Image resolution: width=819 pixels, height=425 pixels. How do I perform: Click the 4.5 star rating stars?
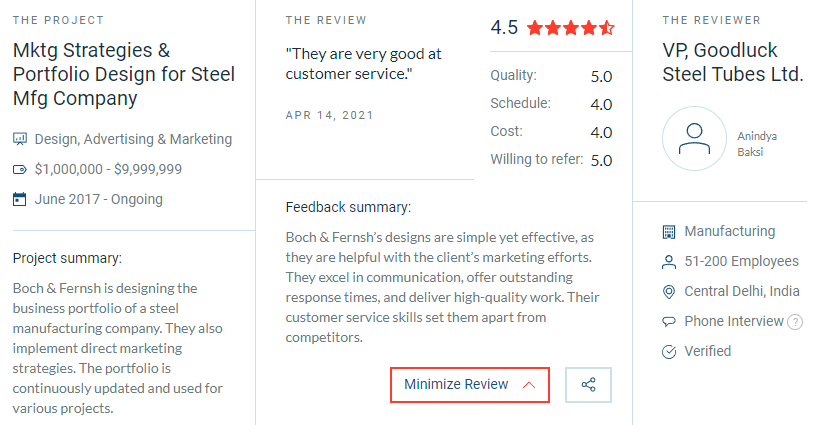571,27
